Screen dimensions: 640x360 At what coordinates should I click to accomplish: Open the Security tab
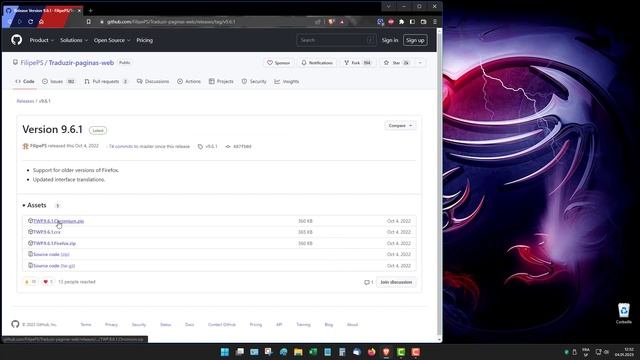[x=254, y=81]
